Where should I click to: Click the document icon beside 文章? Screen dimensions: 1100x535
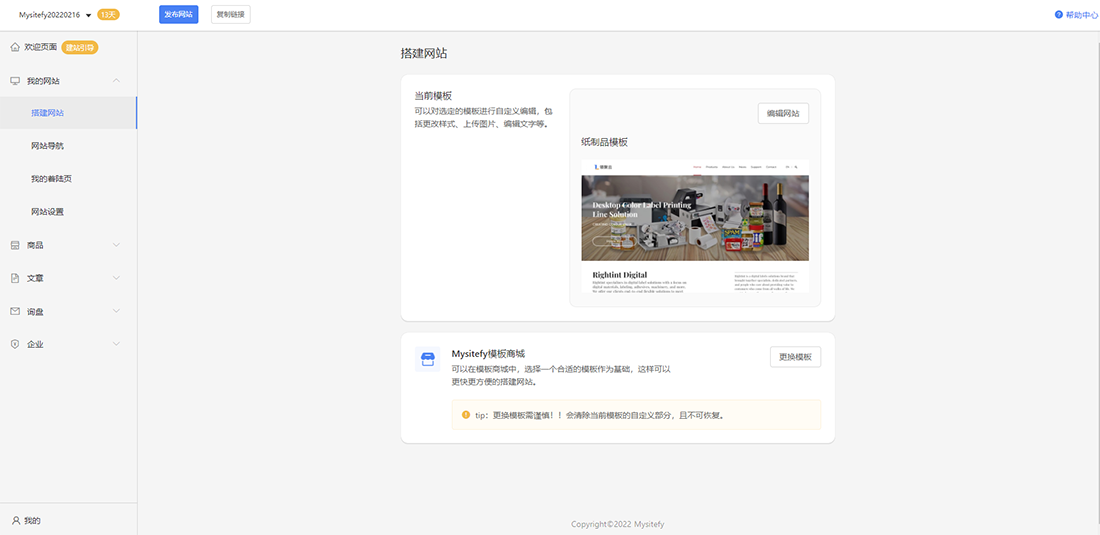(x=15, y=278)
